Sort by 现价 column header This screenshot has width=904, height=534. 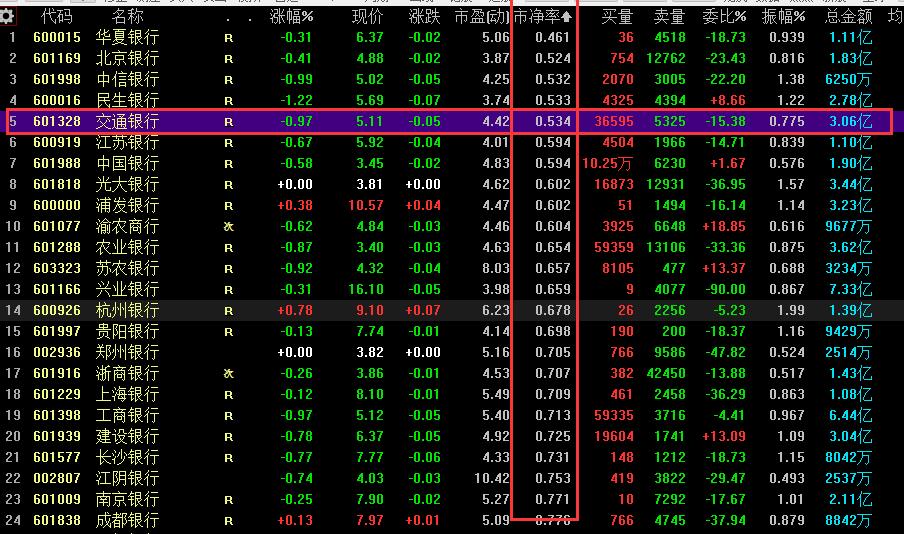[x=367, y=16]
